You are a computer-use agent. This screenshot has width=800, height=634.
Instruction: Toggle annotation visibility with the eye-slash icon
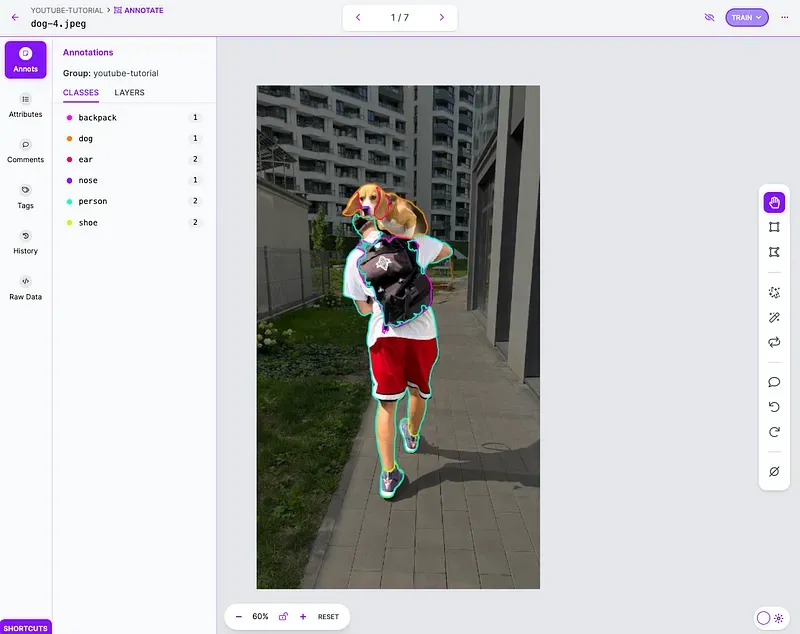[709, 17]
